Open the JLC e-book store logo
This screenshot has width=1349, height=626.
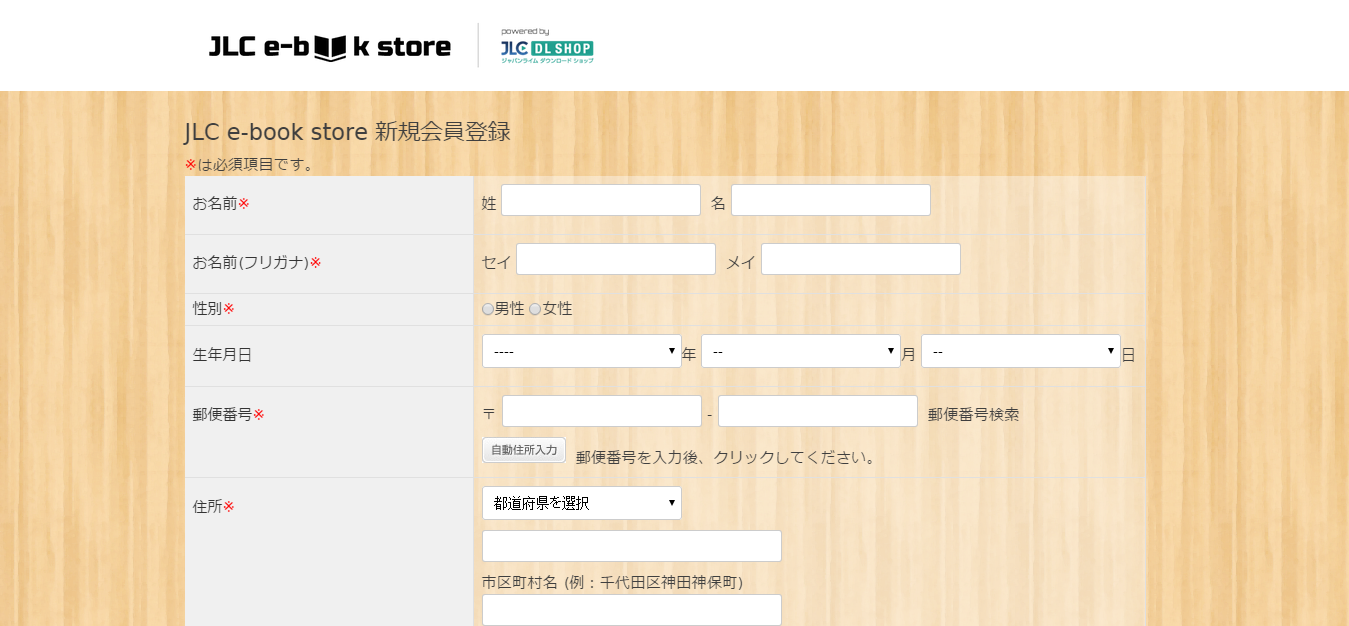click(x=330, y=46)
